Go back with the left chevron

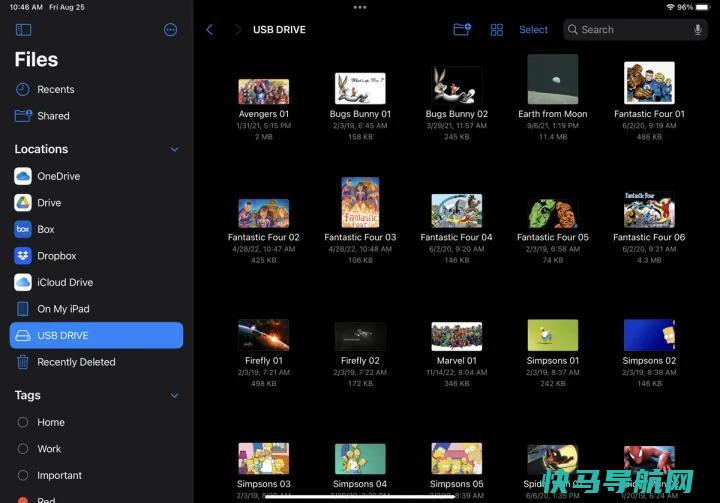[x=210, y=30]
